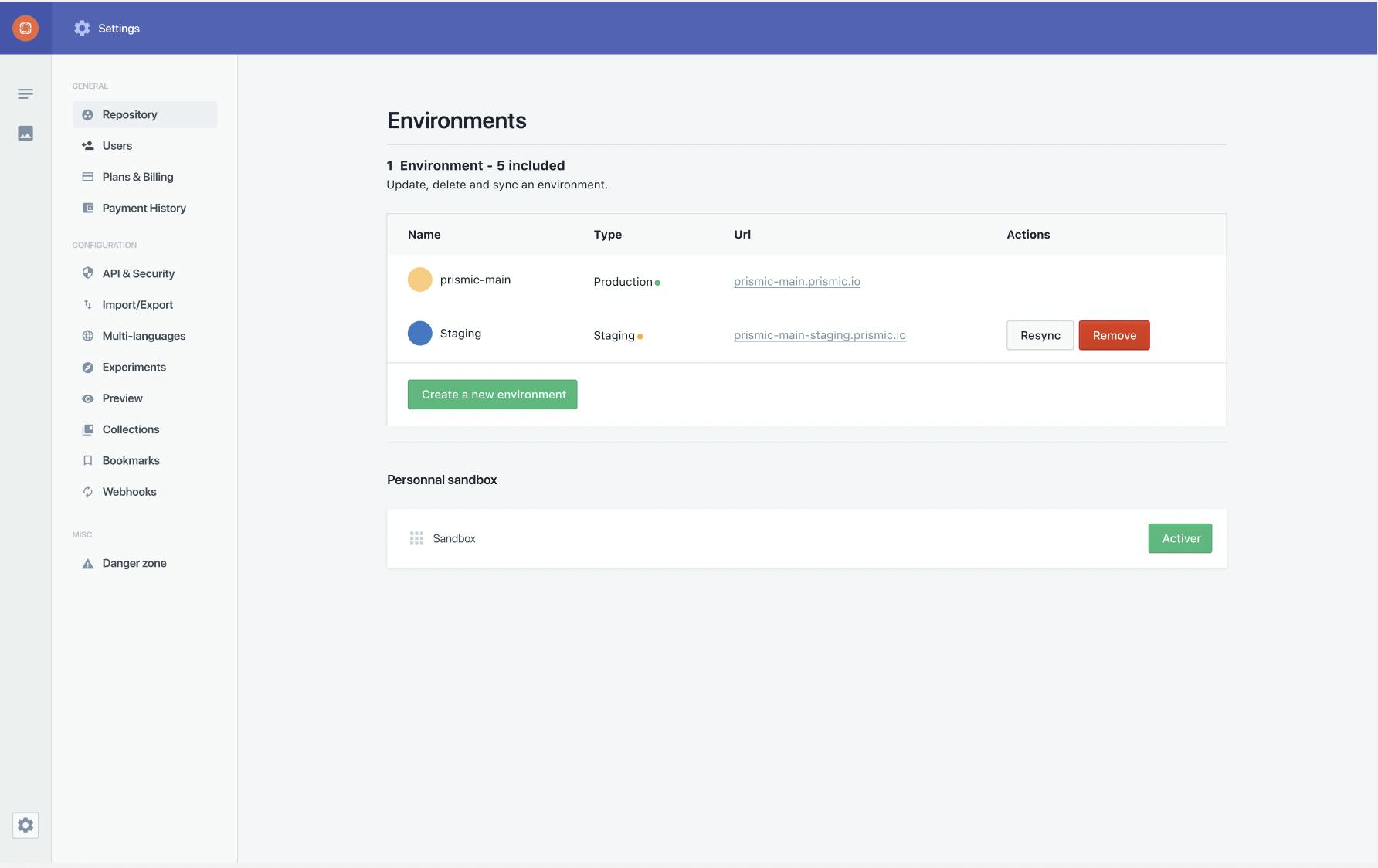1378x868 pixels.
Task: Click the Import/Export arrows icon
Action: 88,305
